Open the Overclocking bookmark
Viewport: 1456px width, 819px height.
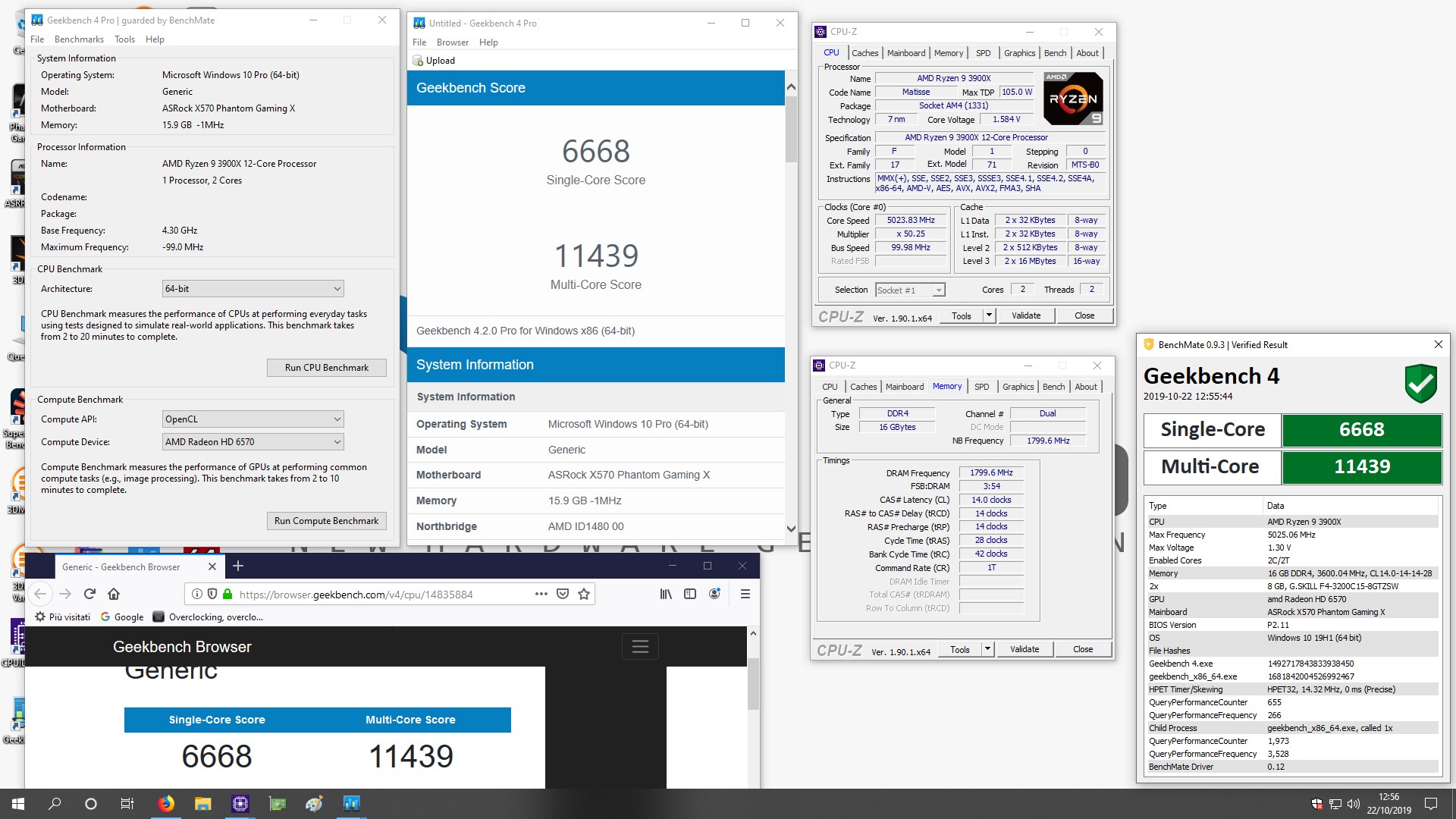click(x=208, y=617)
